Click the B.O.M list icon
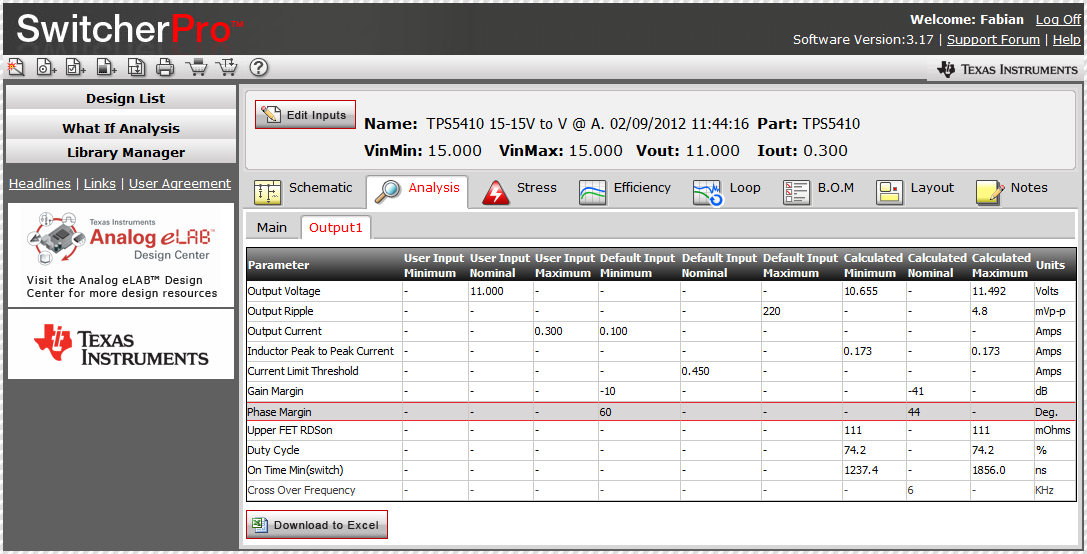The width and height of the screenshot is (1087, 554). pos(797,192)
